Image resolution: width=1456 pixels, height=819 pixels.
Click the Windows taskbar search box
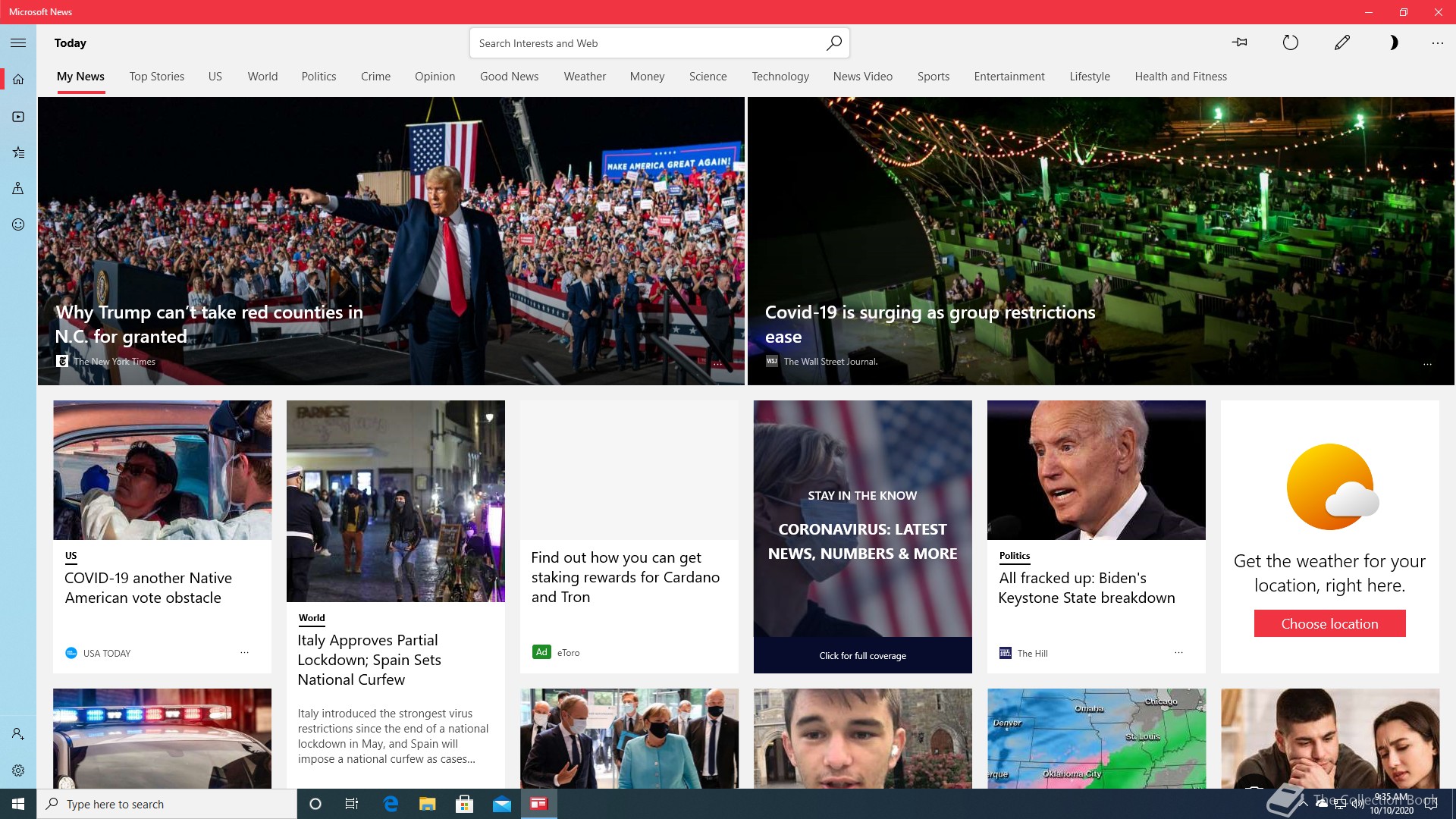[x=167, y=804]
